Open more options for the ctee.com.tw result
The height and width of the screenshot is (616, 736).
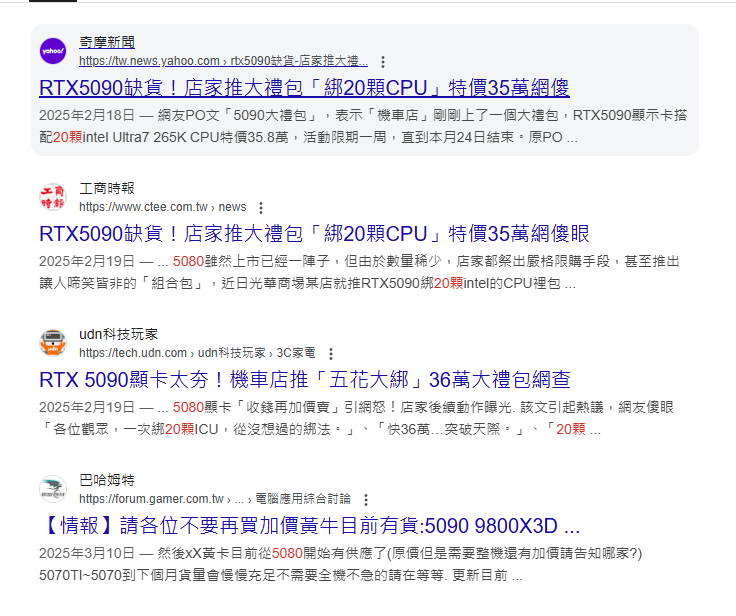261,208
